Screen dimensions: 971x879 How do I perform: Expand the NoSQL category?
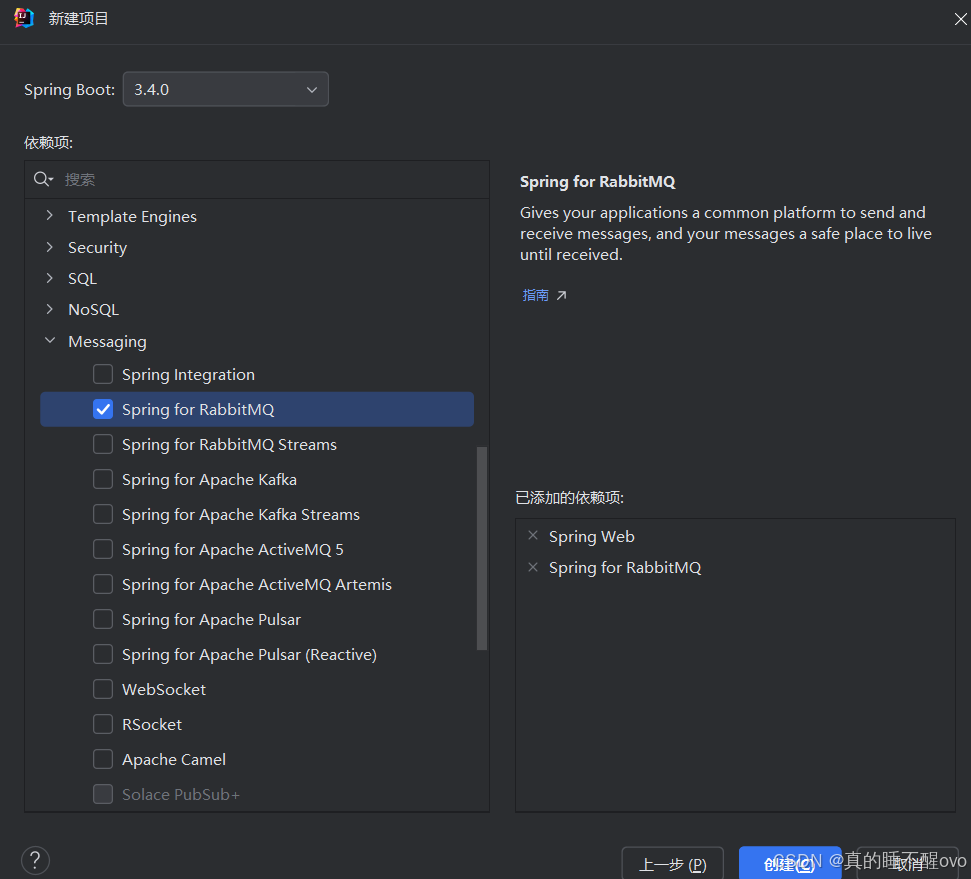tap(50, 309)
